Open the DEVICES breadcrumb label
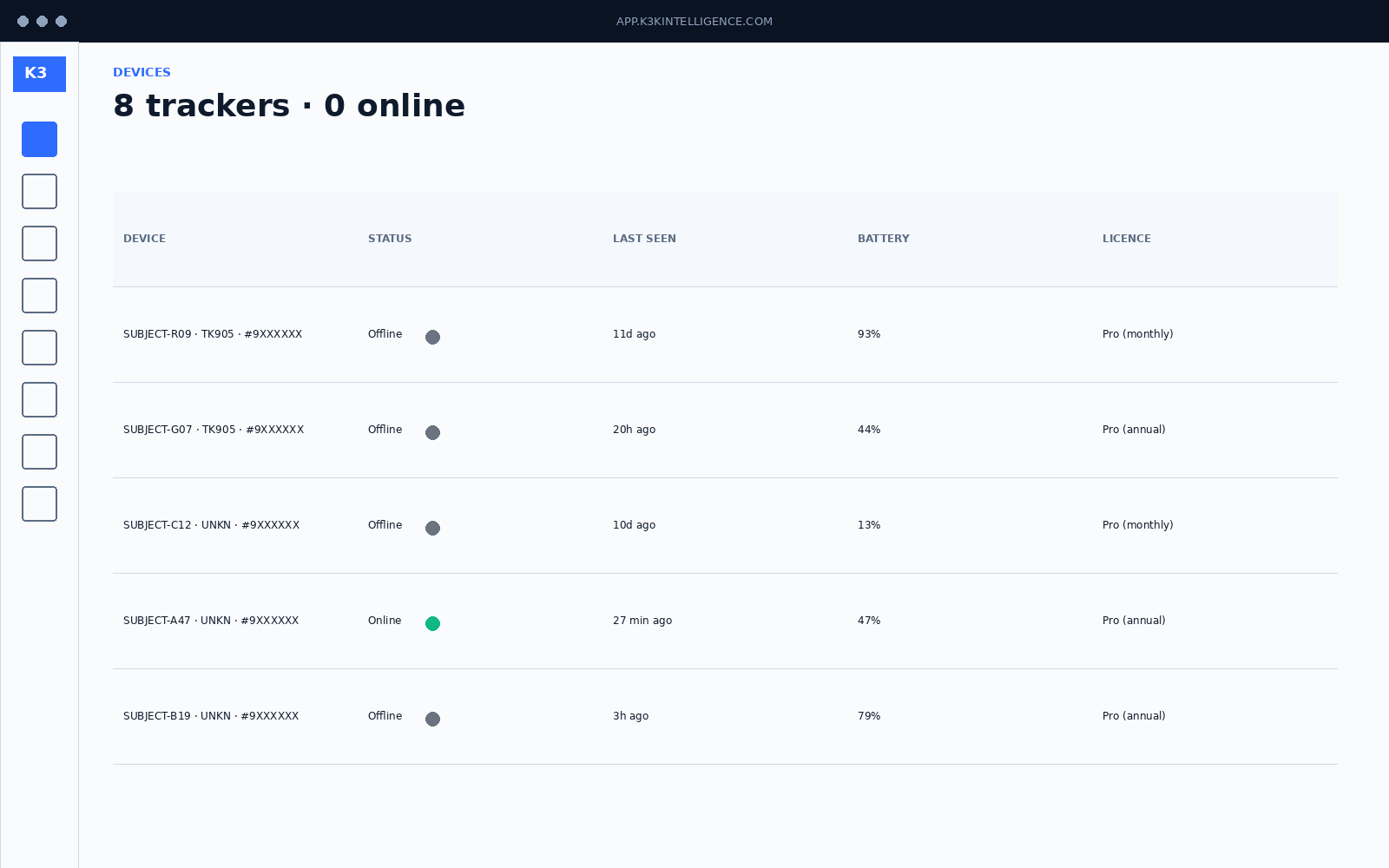 (x=142, y=72)
